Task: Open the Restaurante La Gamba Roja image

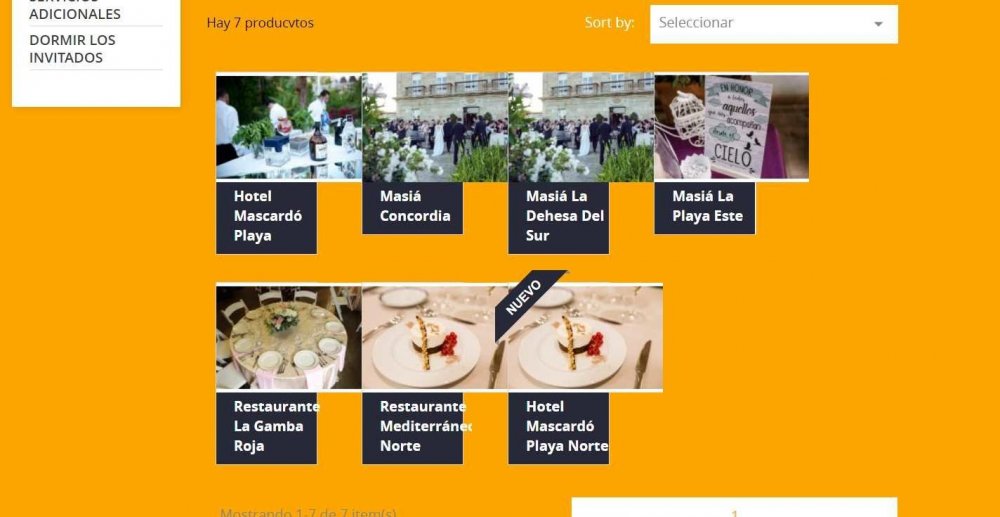Action: [289, 337]
